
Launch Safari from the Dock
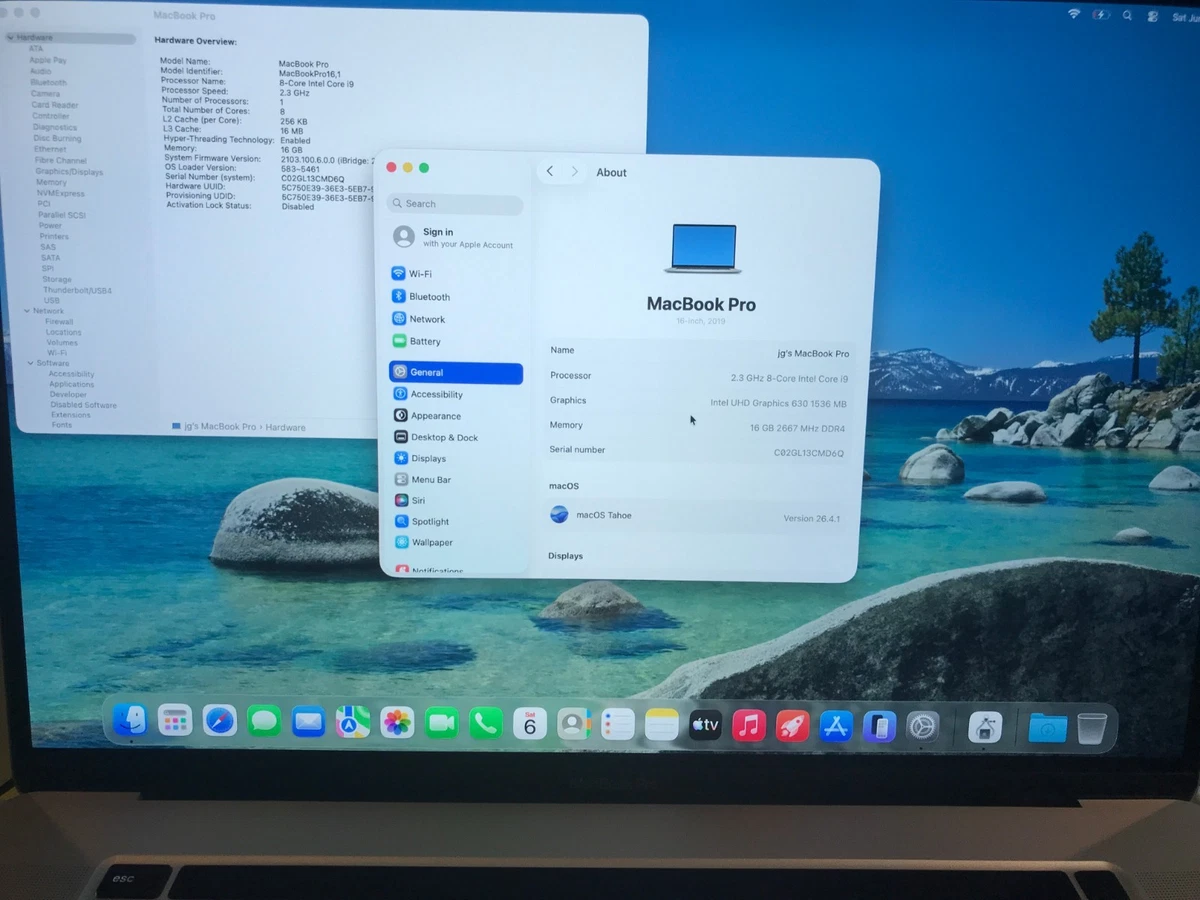click(x=220, y=720)
